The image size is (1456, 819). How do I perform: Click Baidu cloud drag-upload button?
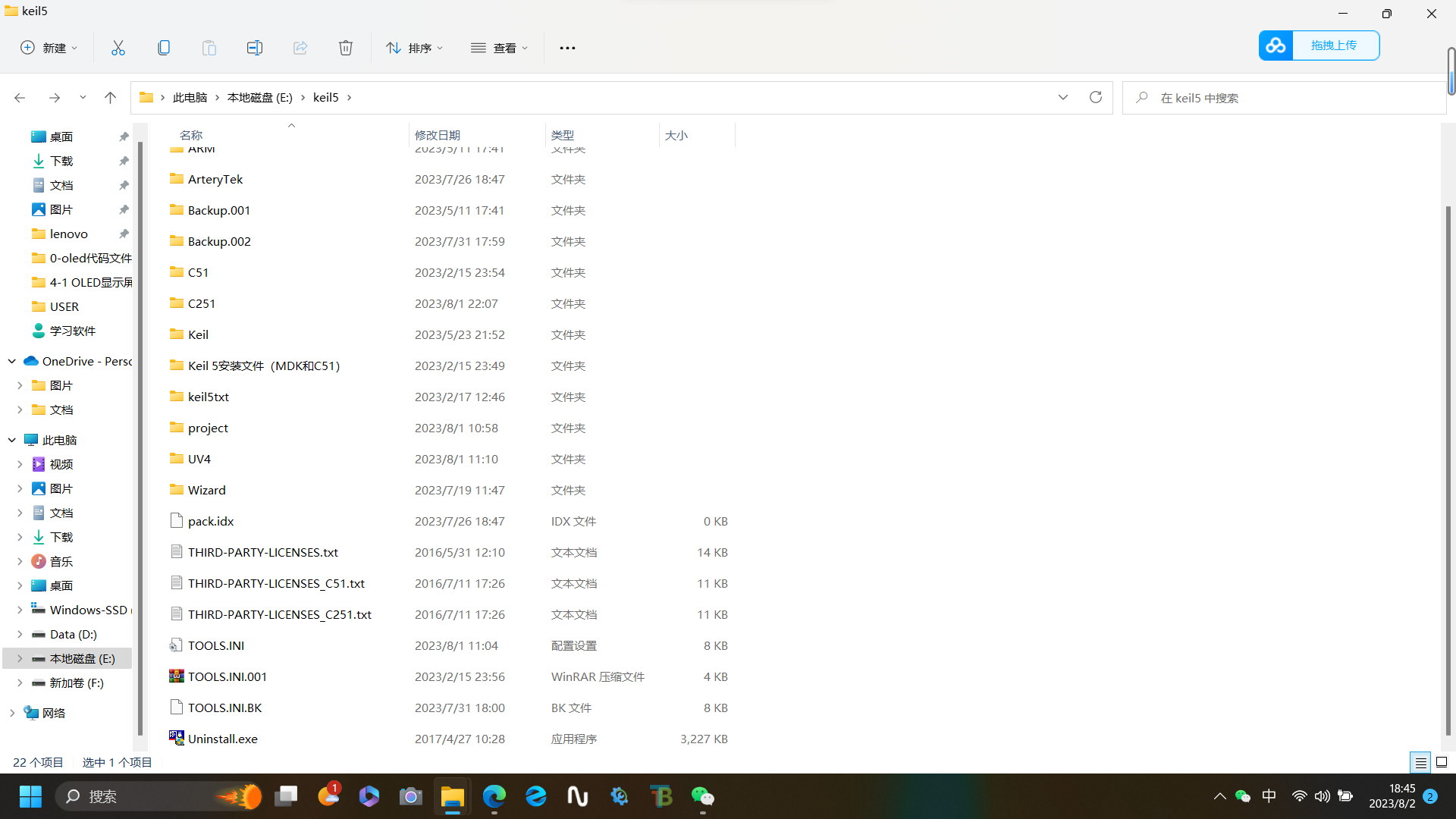(1319, 45)
